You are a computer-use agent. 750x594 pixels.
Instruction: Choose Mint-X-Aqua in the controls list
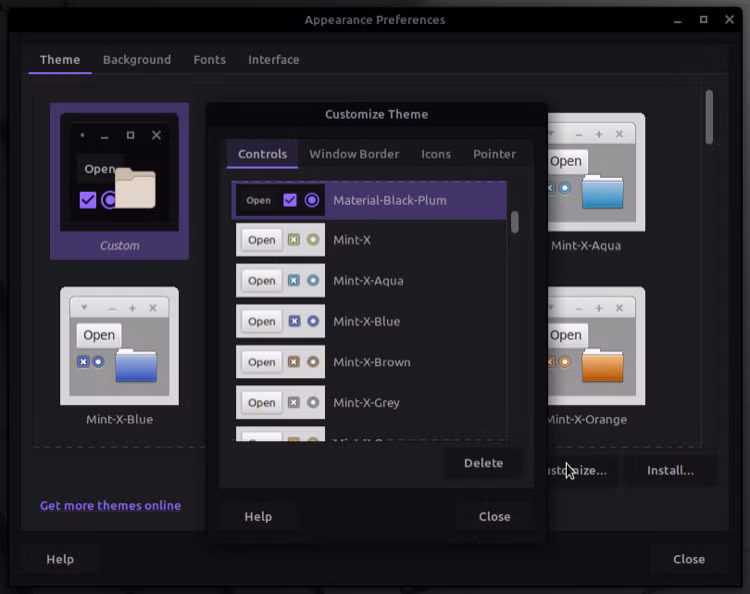tap(369, 281)
